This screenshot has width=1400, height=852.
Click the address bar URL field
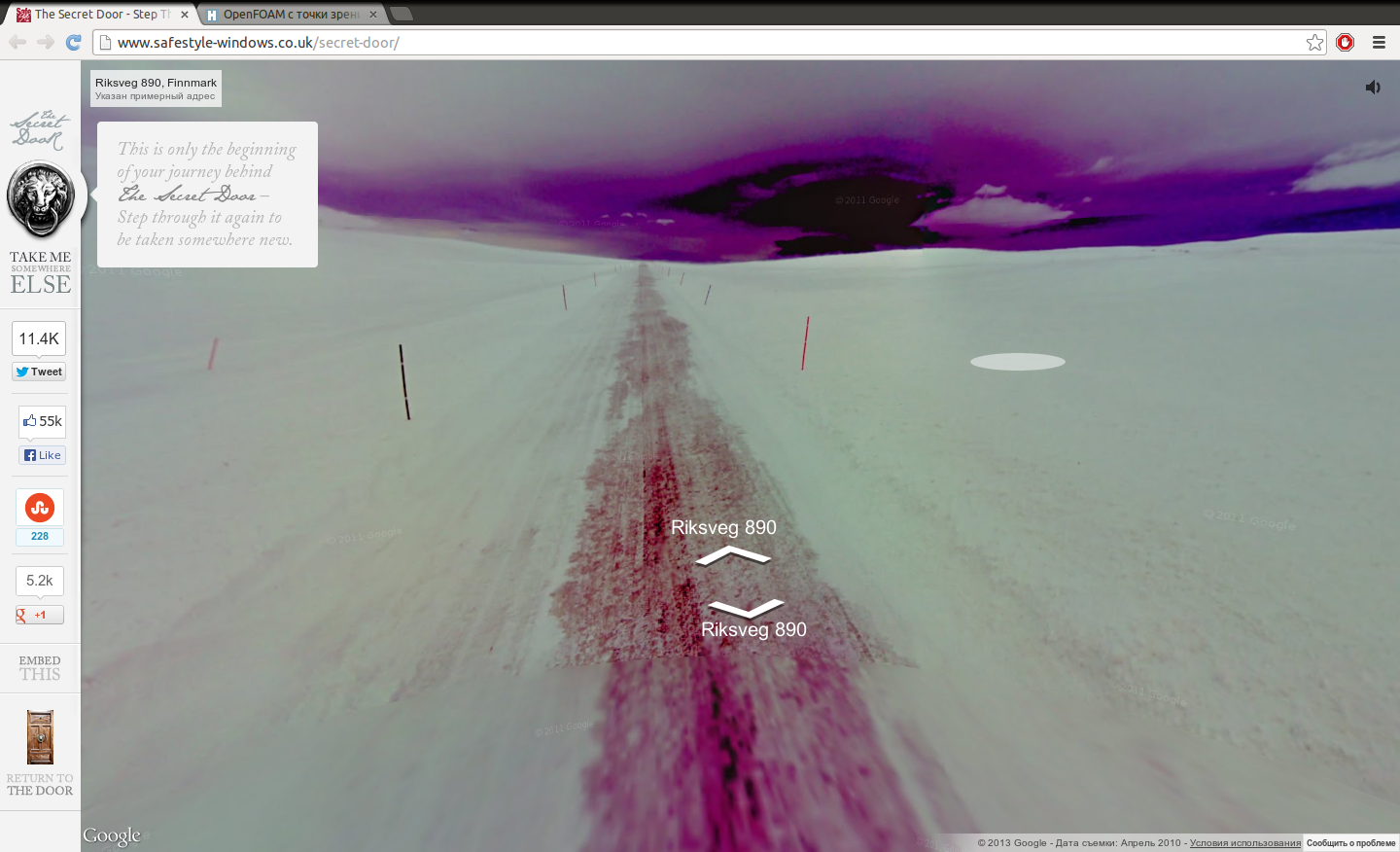click(x=681, y=43)
